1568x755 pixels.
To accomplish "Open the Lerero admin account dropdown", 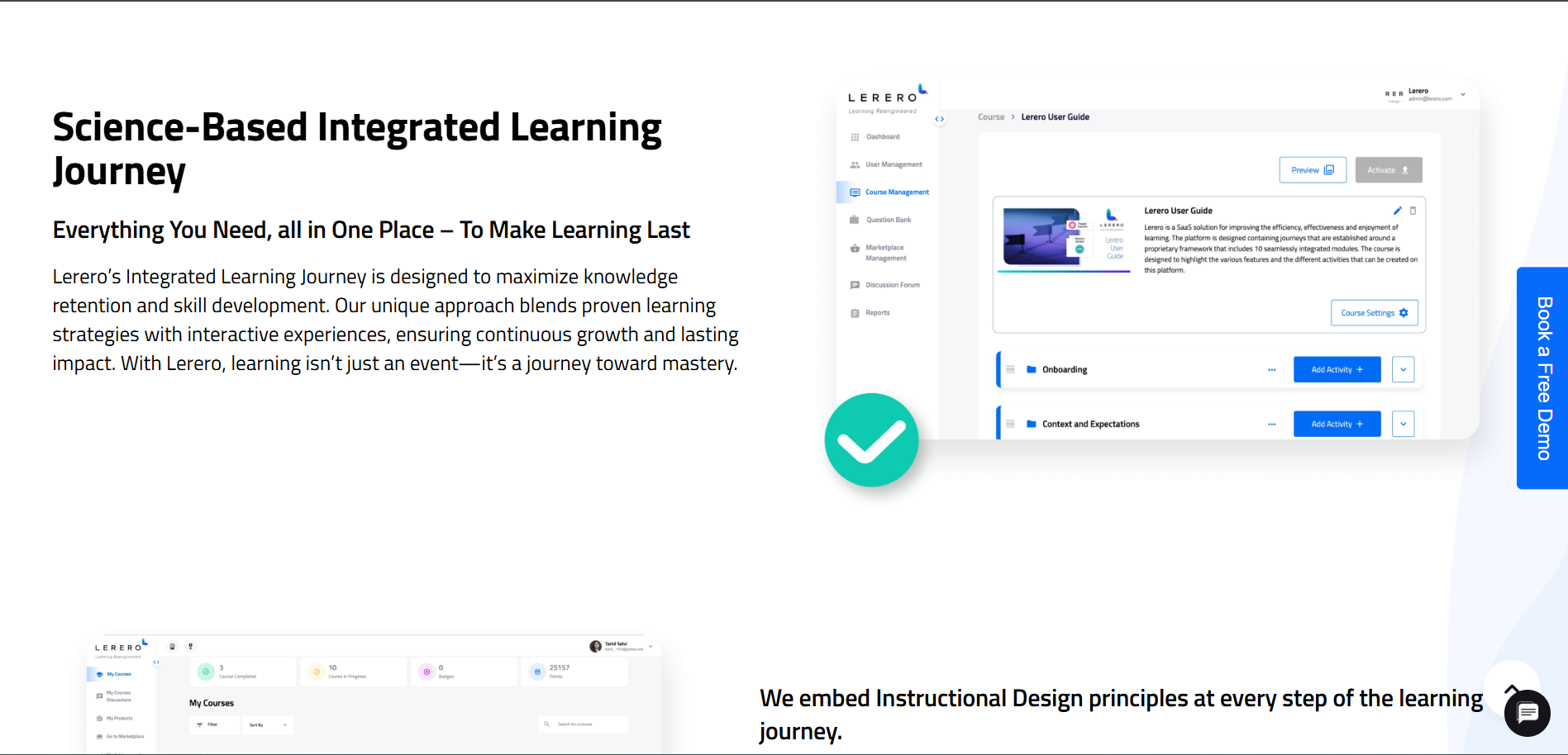I will coord(1463,94).
